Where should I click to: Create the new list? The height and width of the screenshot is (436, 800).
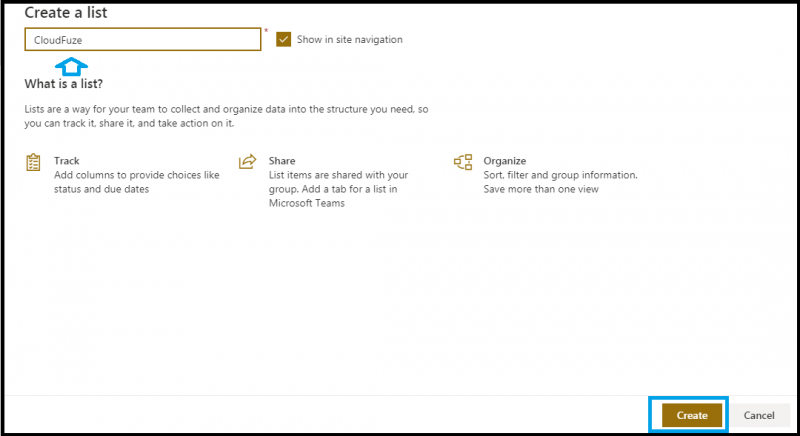click(692, 415)
